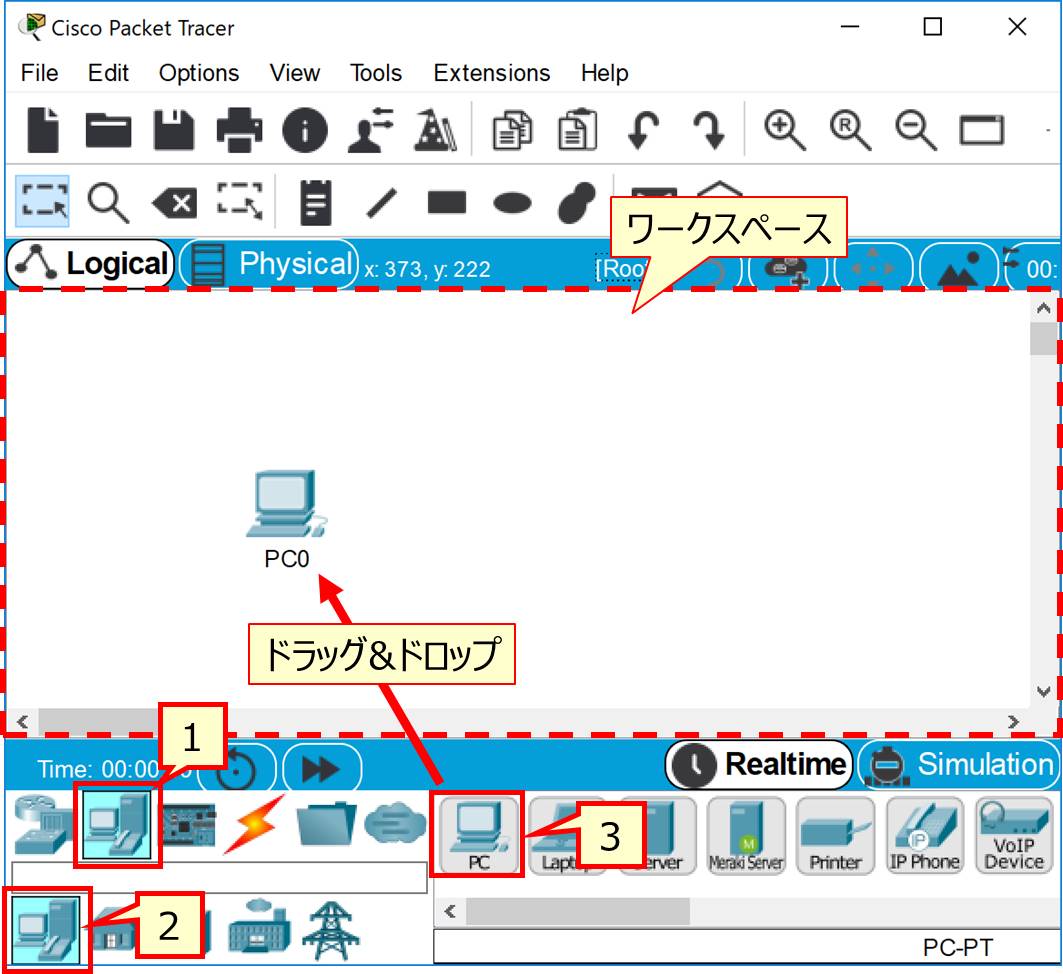Click the workspace vertical scrollbar down arrow

point(1043,692)
